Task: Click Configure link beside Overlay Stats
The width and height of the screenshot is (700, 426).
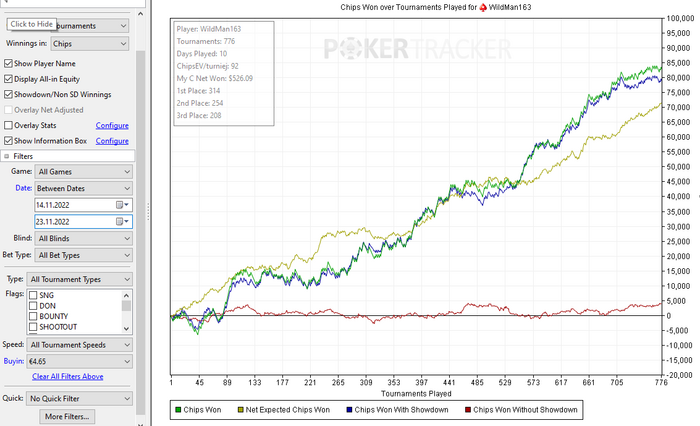Action: [x=112, y=125]
